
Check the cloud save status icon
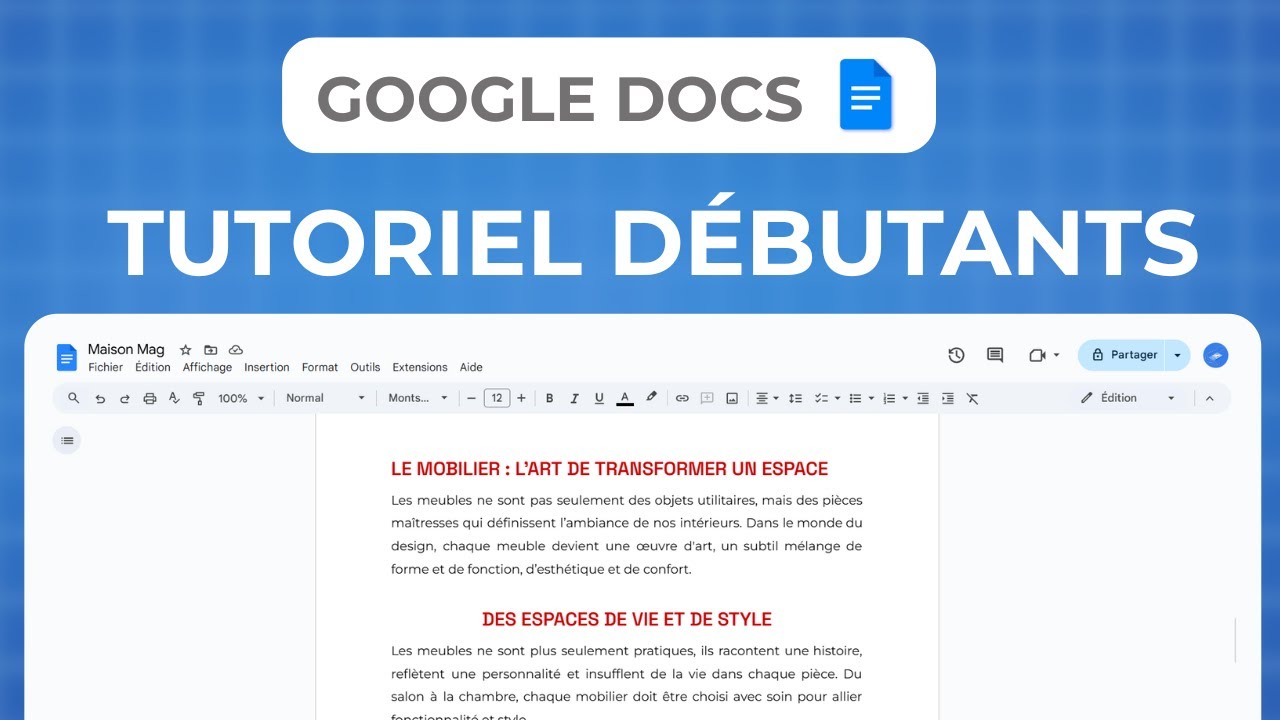pos(236,350)
